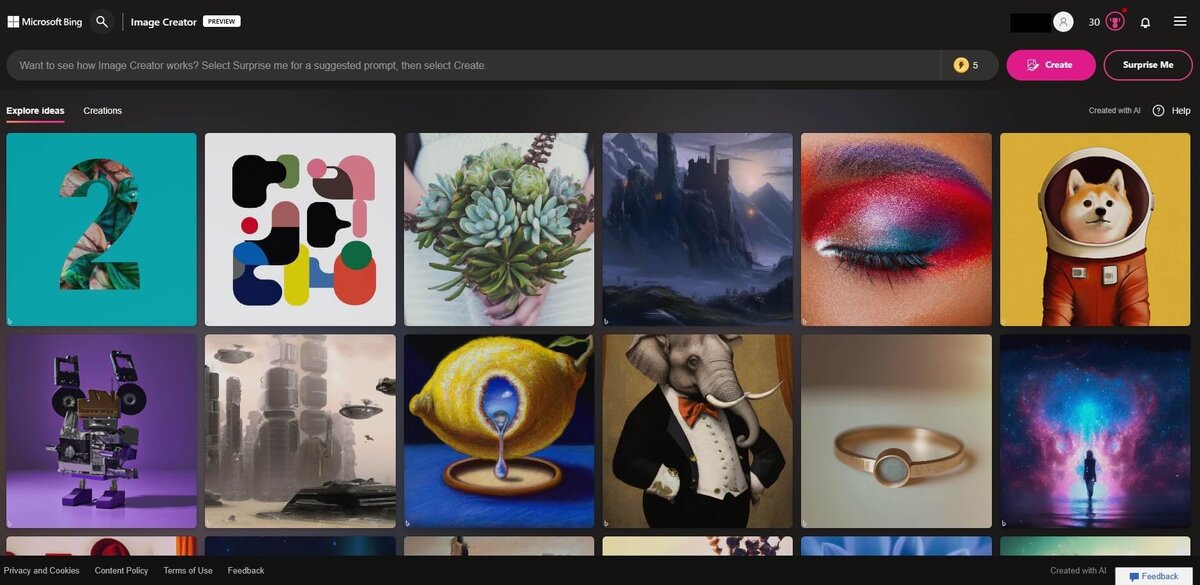Click the Microsoft Bing logo
Screen dimensions: 1200x585
click(45, 22)
